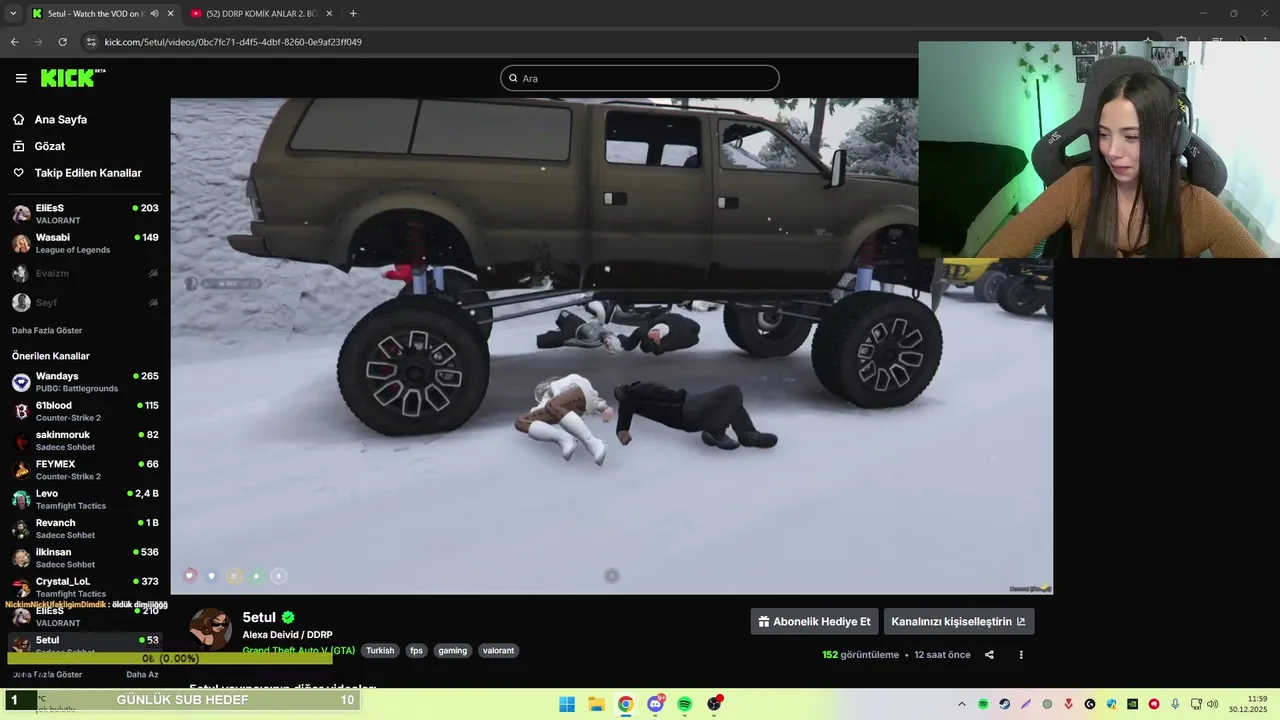Open volume control in system tray
Screen dimensions: 1280x720
(1213, 704)
